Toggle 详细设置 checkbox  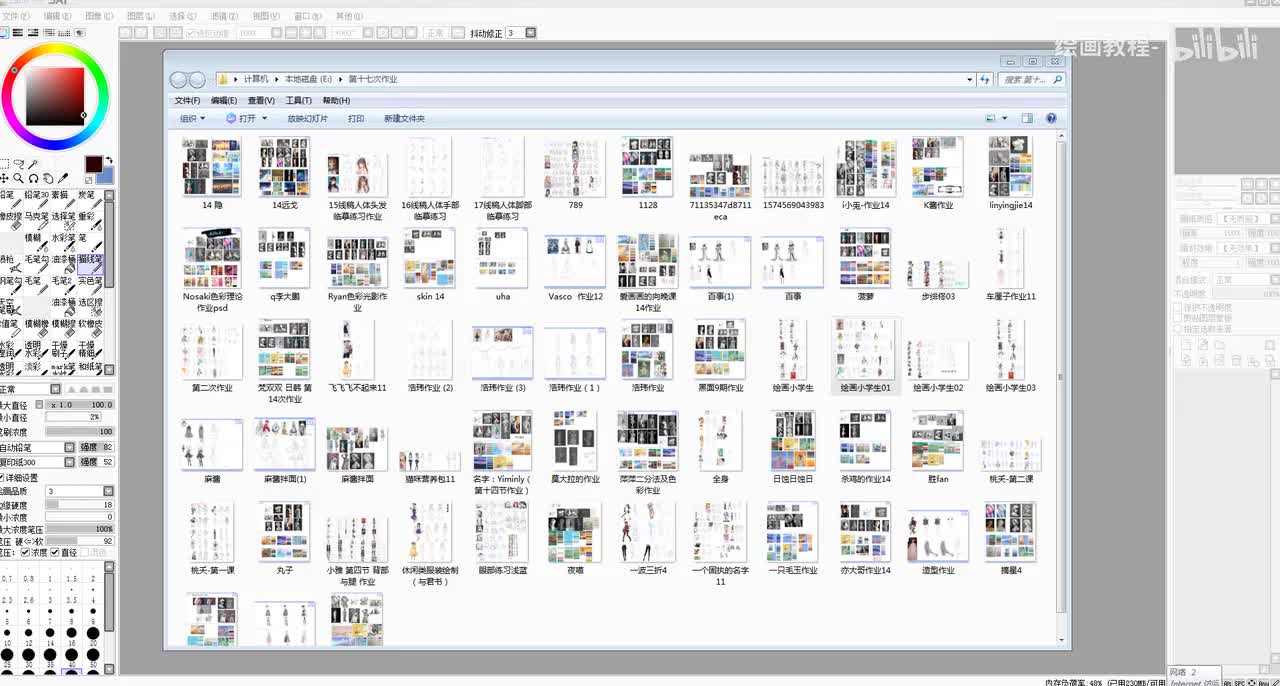coord(2,477)
